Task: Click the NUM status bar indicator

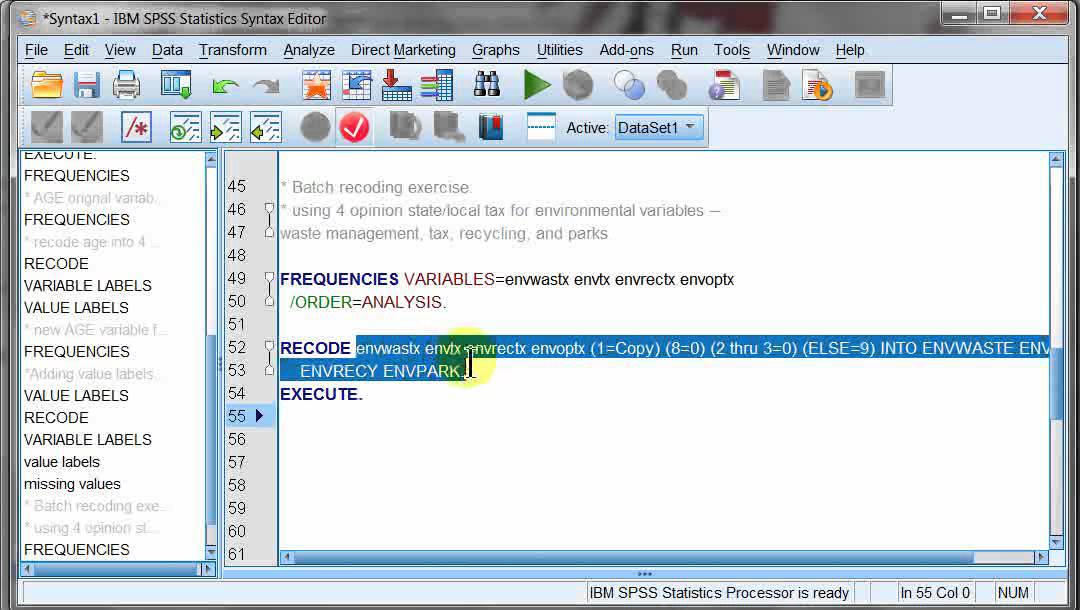Action: pos(1012,593)
